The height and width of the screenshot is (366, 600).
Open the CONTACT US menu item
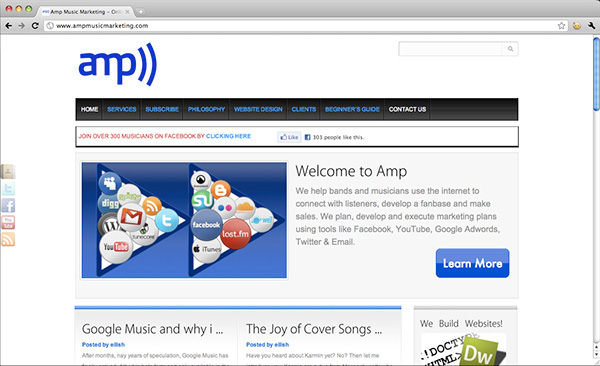click(407, 109)
